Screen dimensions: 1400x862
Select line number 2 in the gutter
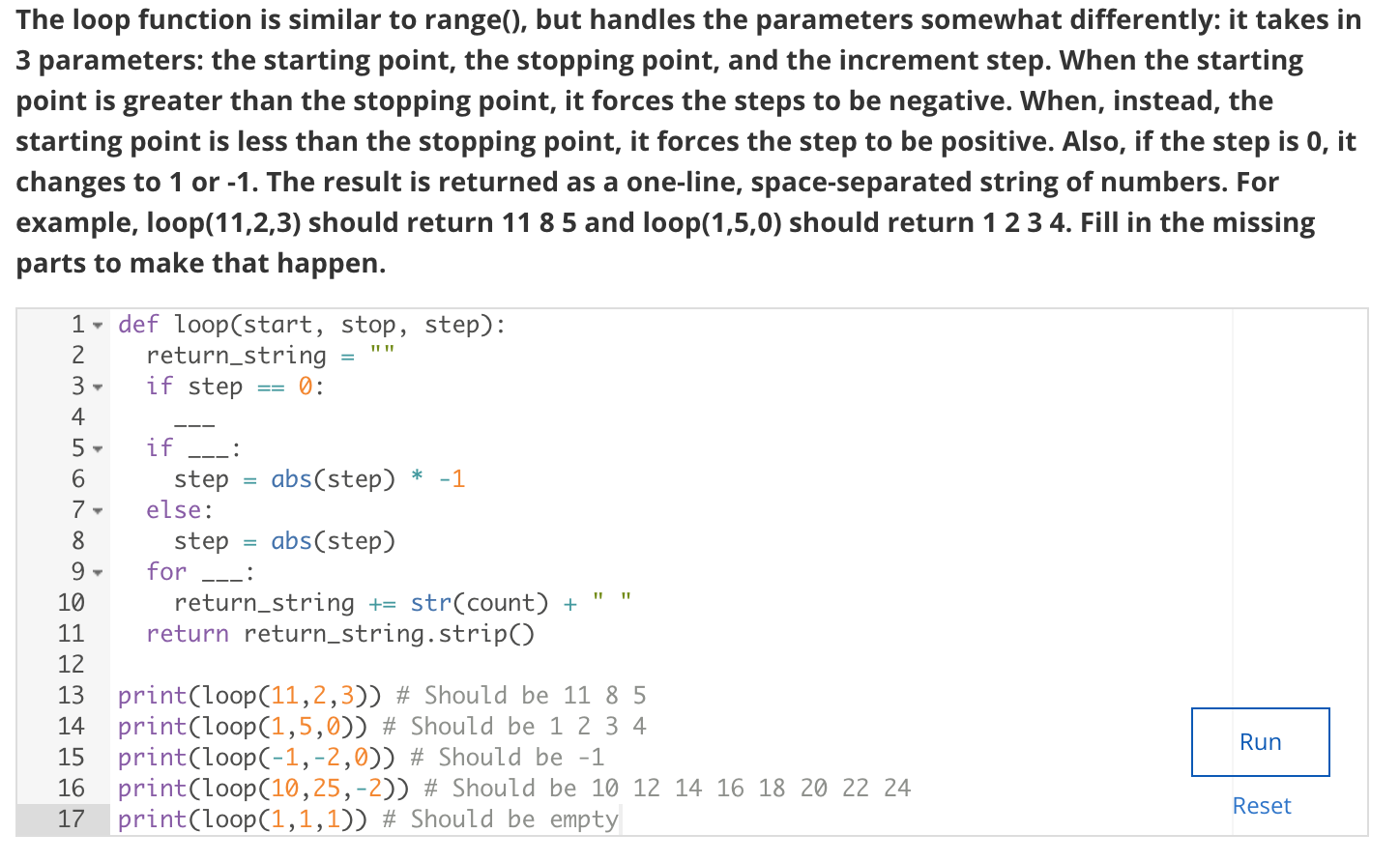(x=77, y=356)
